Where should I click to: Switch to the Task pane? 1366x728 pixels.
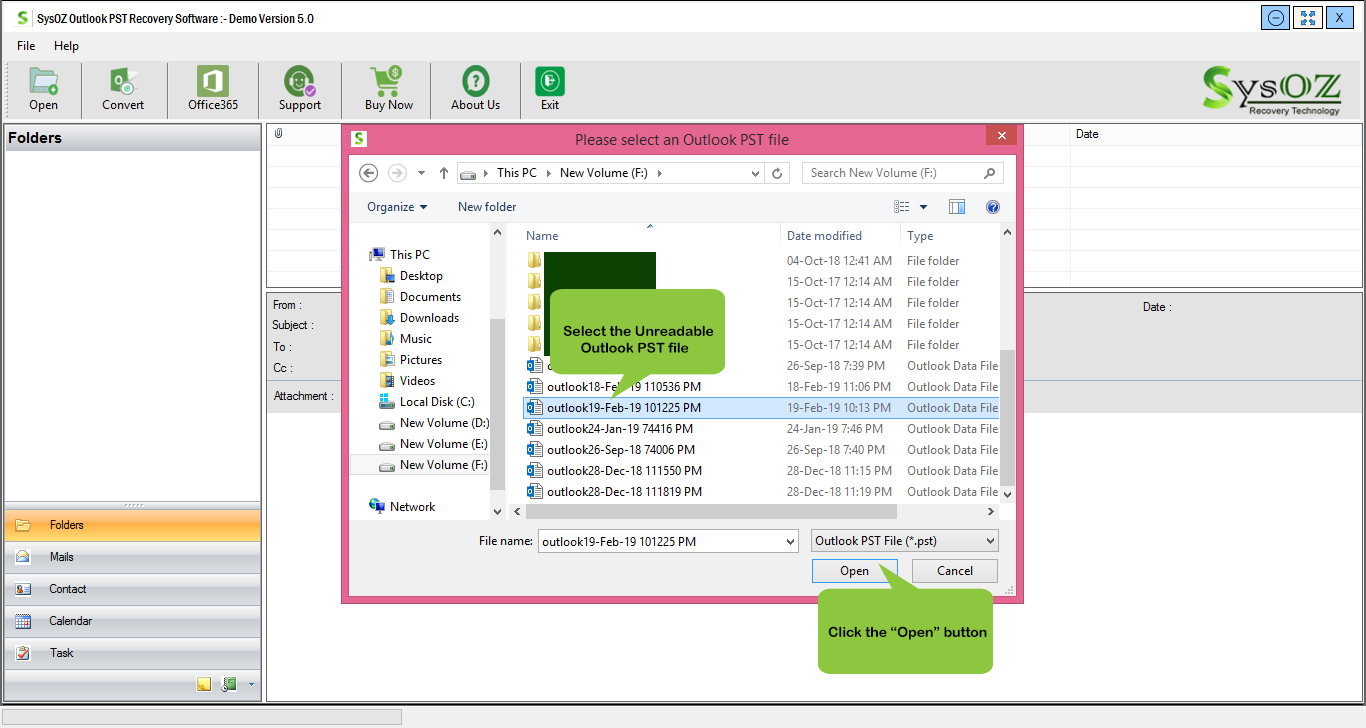(133, 653)
